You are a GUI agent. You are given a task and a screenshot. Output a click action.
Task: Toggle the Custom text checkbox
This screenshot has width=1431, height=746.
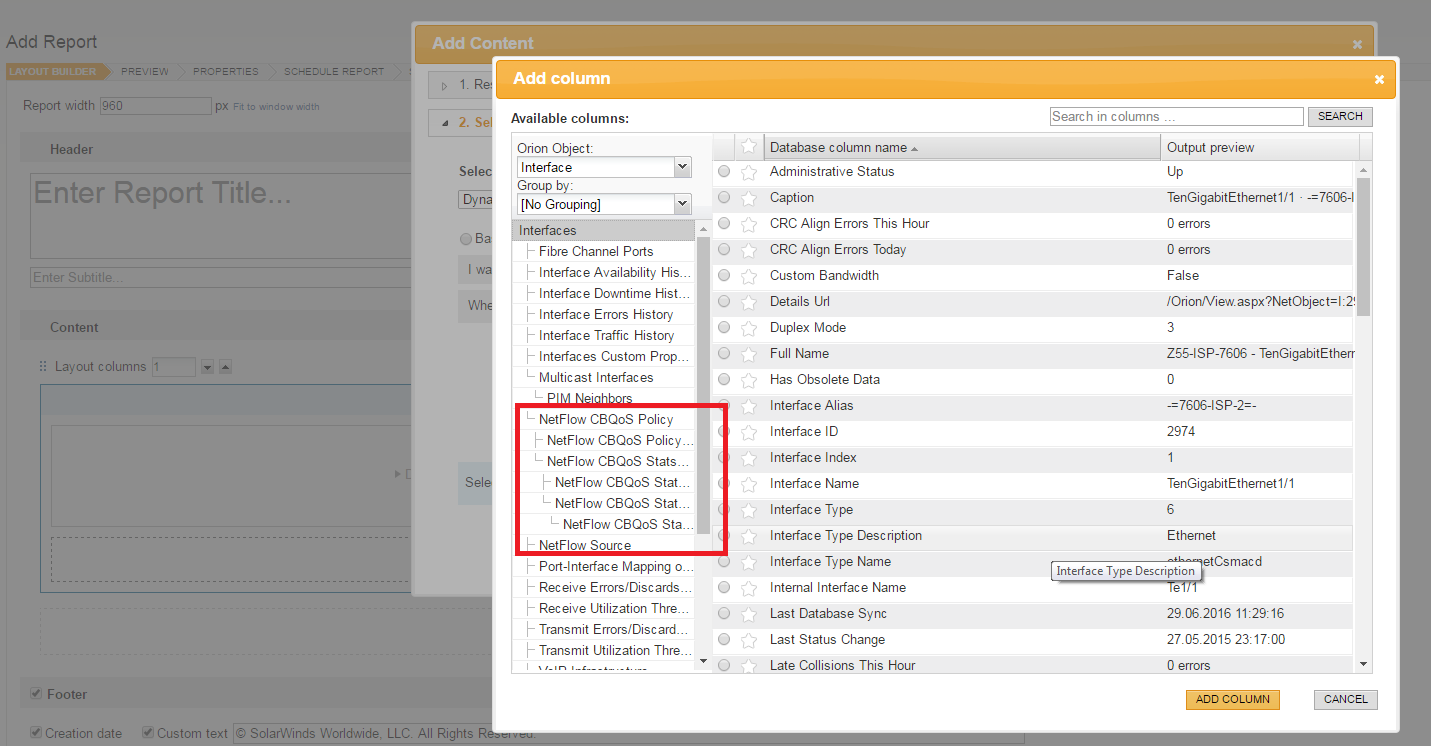148,733
